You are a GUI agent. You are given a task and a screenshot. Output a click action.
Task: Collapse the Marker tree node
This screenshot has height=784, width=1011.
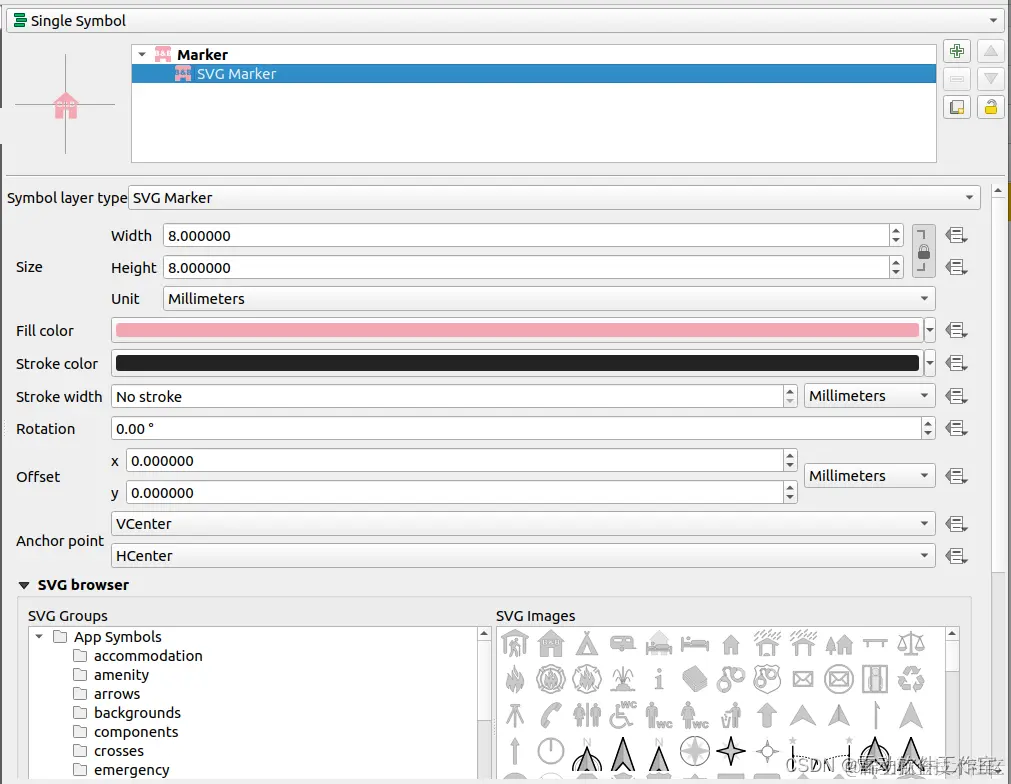point(142,55)
